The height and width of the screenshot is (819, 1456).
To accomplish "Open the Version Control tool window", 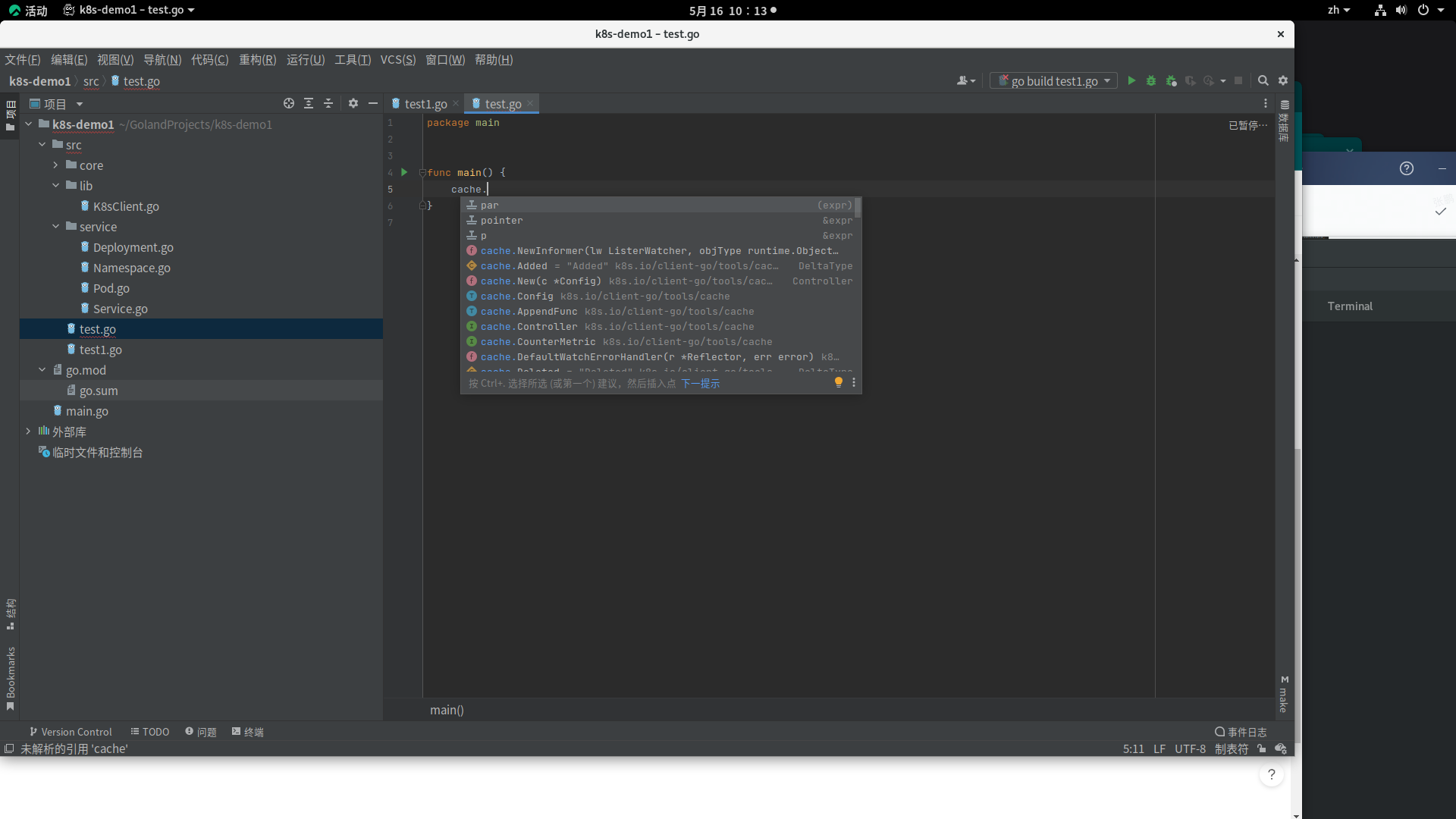I will click(x=71, y=732).
